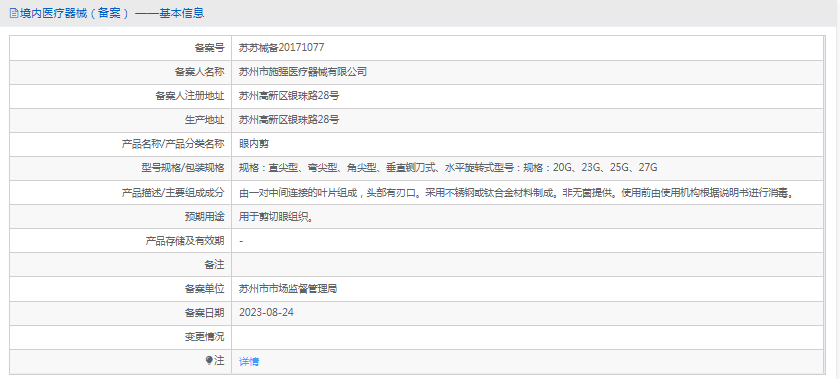Select the description starting 由一对中间连接的叶片组成

pyautogui.click(x=516, y=192)
